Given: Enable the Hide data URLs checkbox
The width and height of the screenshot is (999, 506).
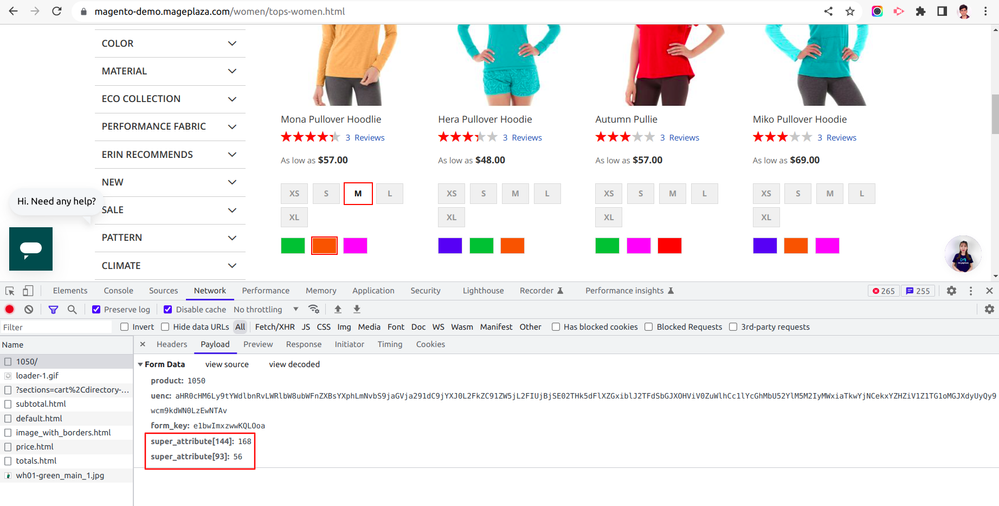Looking at the screenshot, I should coord(167,327).
